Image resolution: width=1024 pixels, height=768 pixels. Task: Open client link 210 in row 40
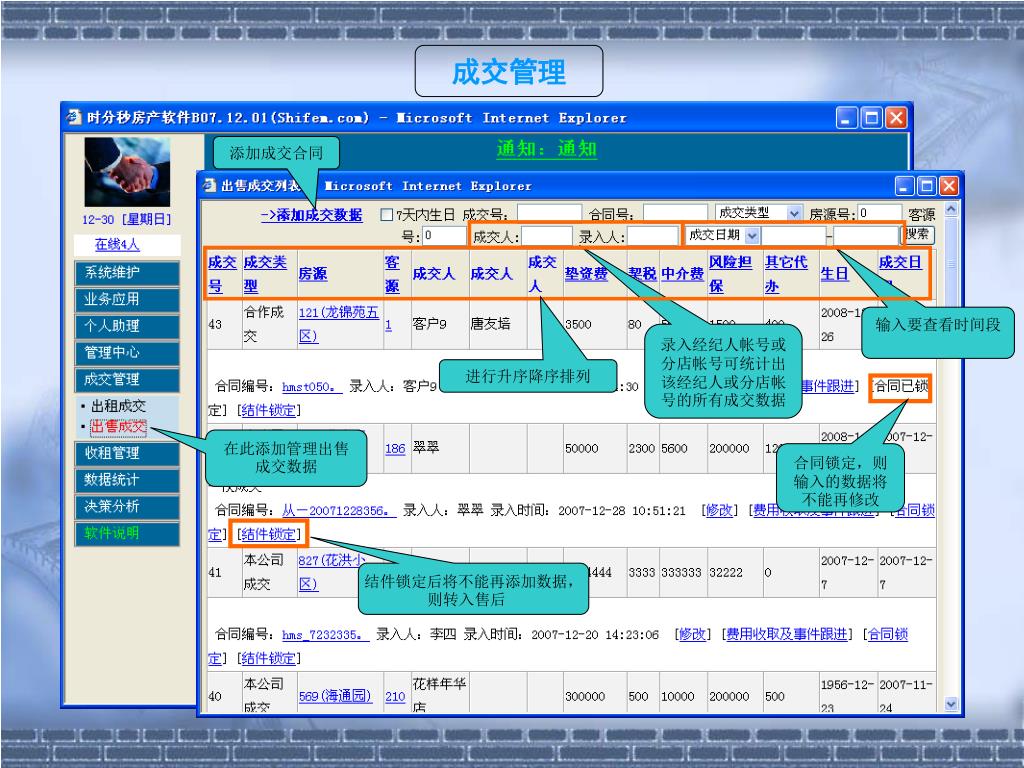pyautogui.click(x=395, y=697)
